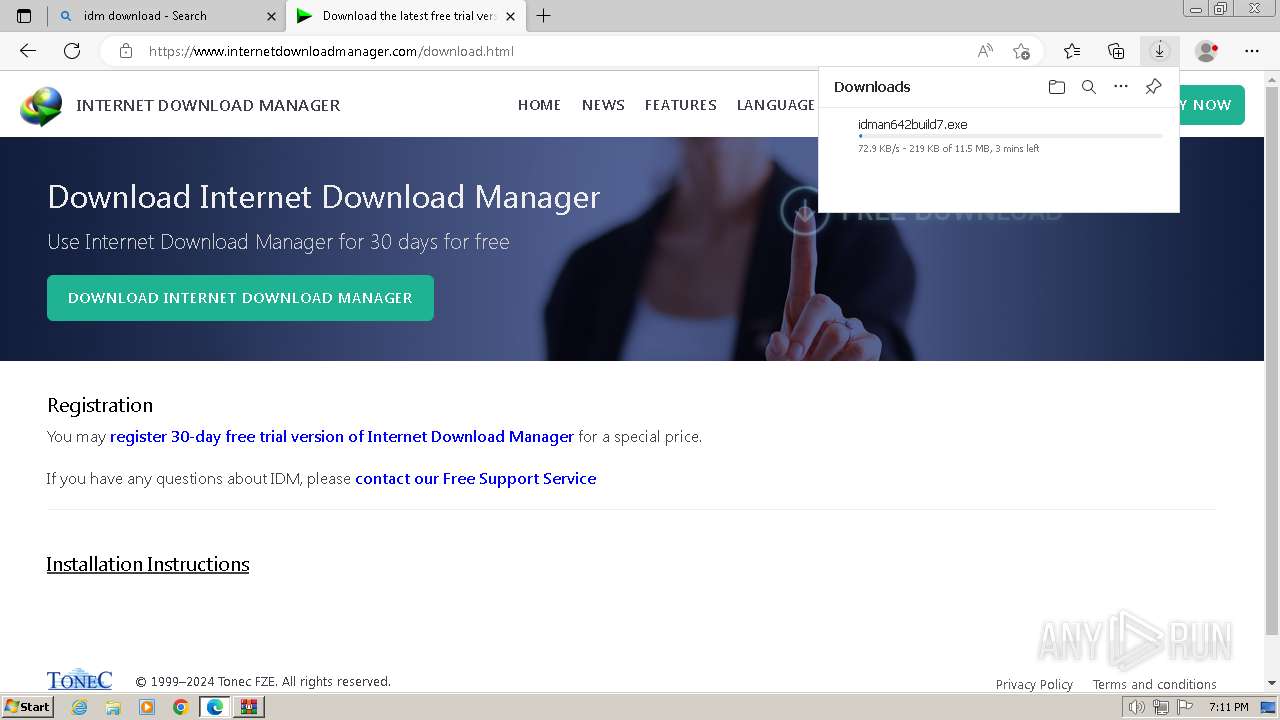The height and width of the screenshot is (720, 1280).
Task: Open the HOME menu item
Action: click(x=539, y=105)
